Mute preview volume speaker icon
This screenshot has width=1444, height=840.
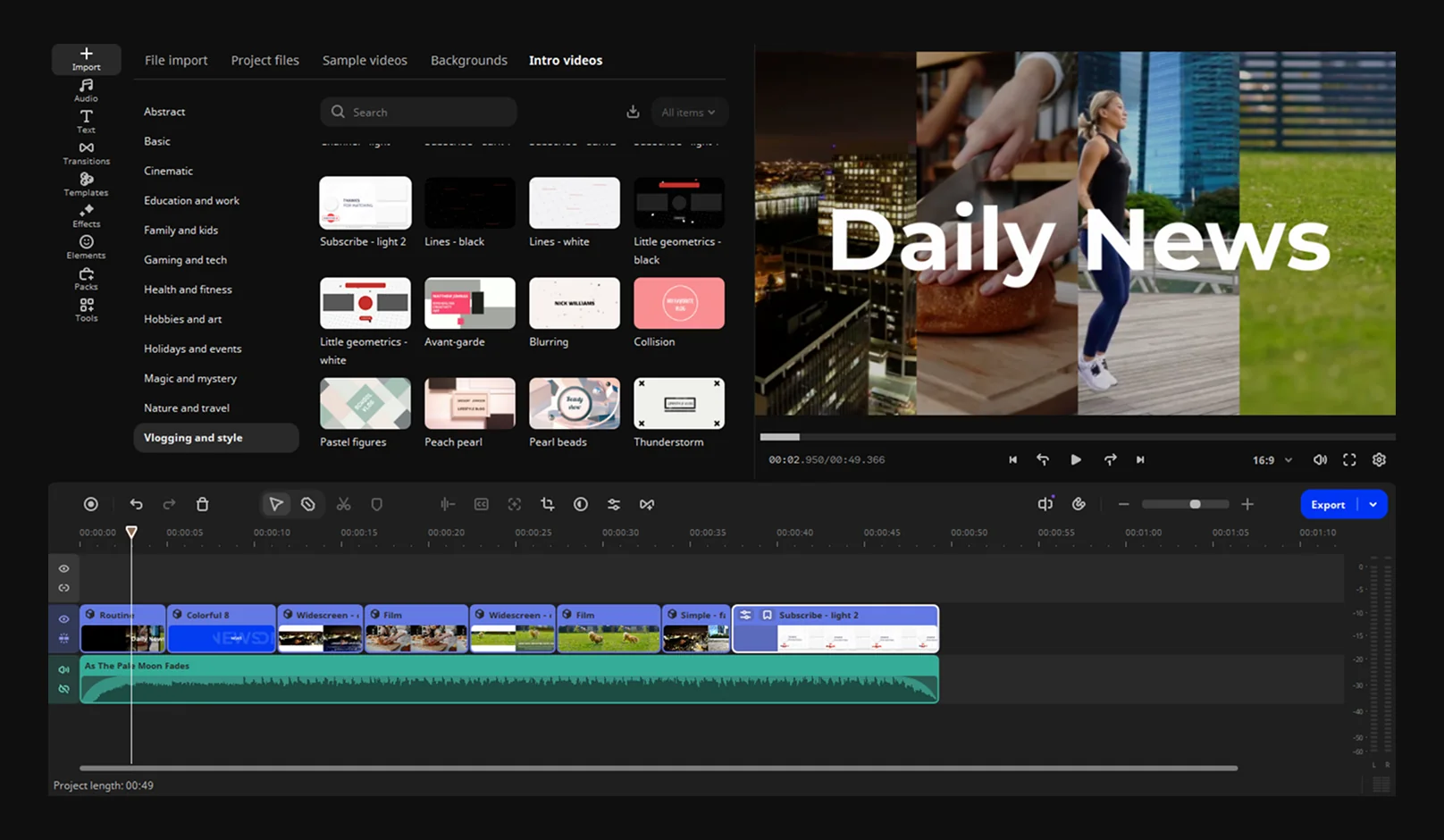(x=1320, y=459)
